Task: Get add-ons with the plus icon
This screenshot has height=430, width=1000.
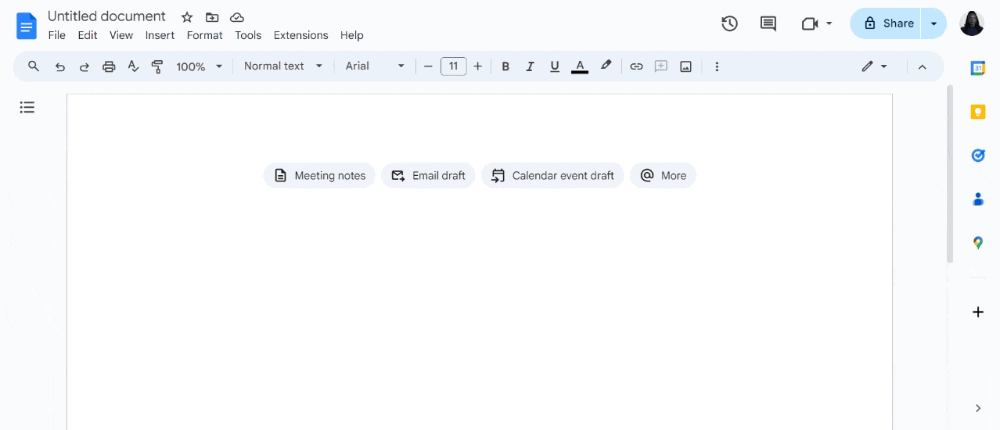Action: (978, 312)
